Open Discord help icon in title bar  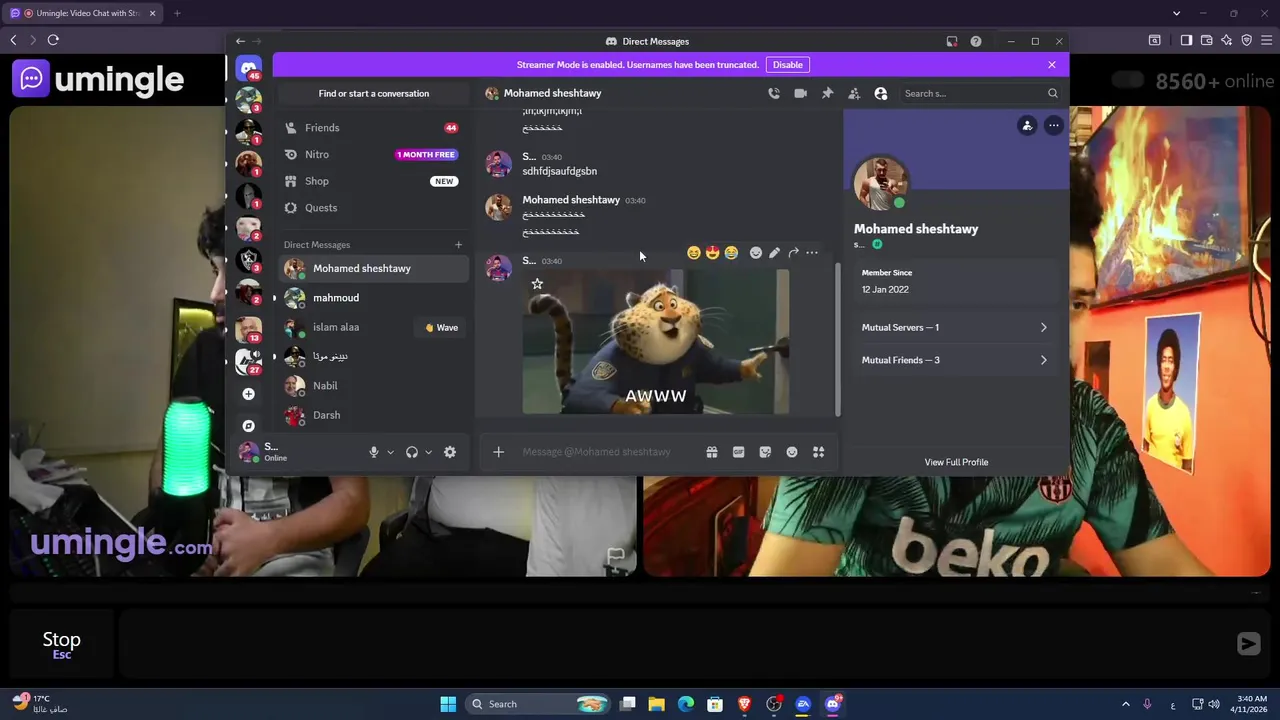976,41
